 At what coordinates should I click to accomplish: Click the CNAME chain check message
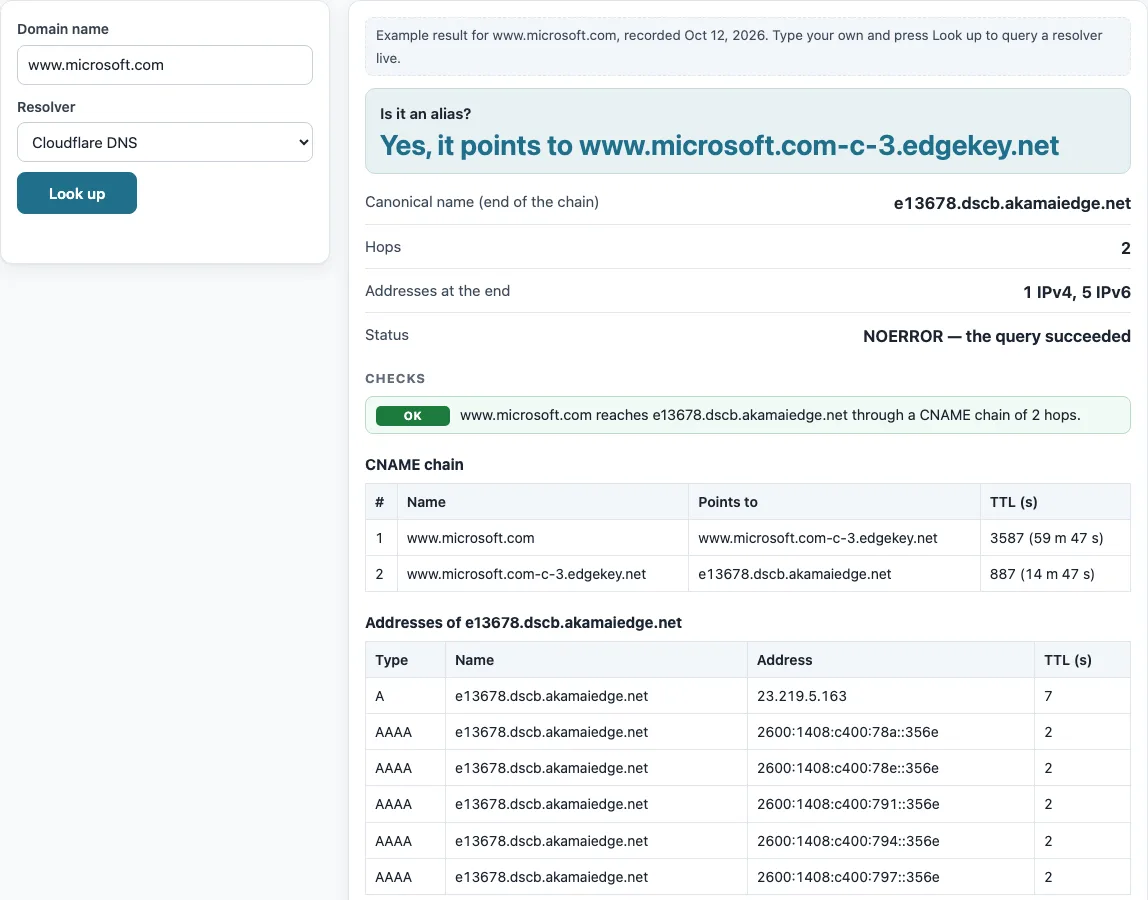(769, 415)
